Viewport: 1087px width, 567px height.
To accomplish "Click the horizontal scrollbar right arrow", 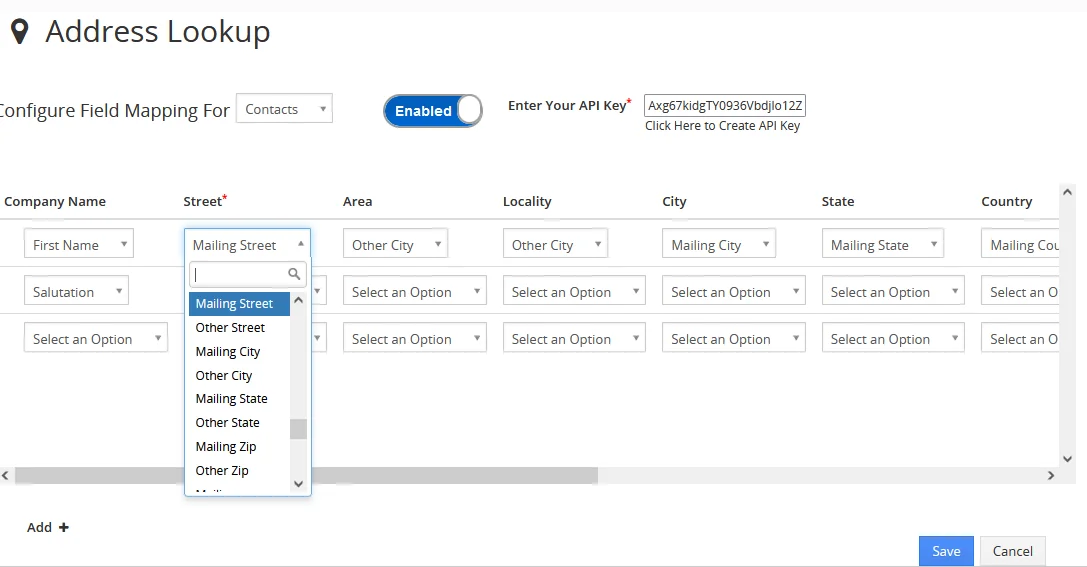I will pos(1050,476).
